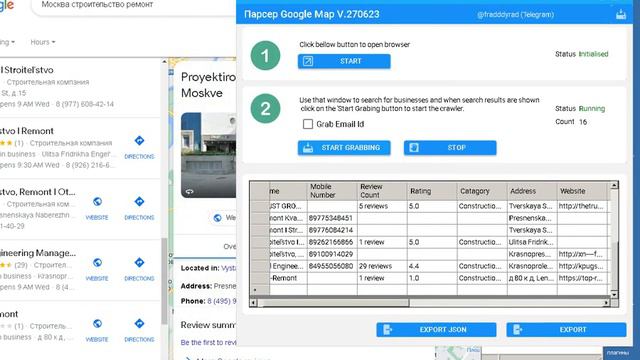The image size is (640, 360).
Task: Select the 1.0 rating cell
Action: tap(432, 278)
